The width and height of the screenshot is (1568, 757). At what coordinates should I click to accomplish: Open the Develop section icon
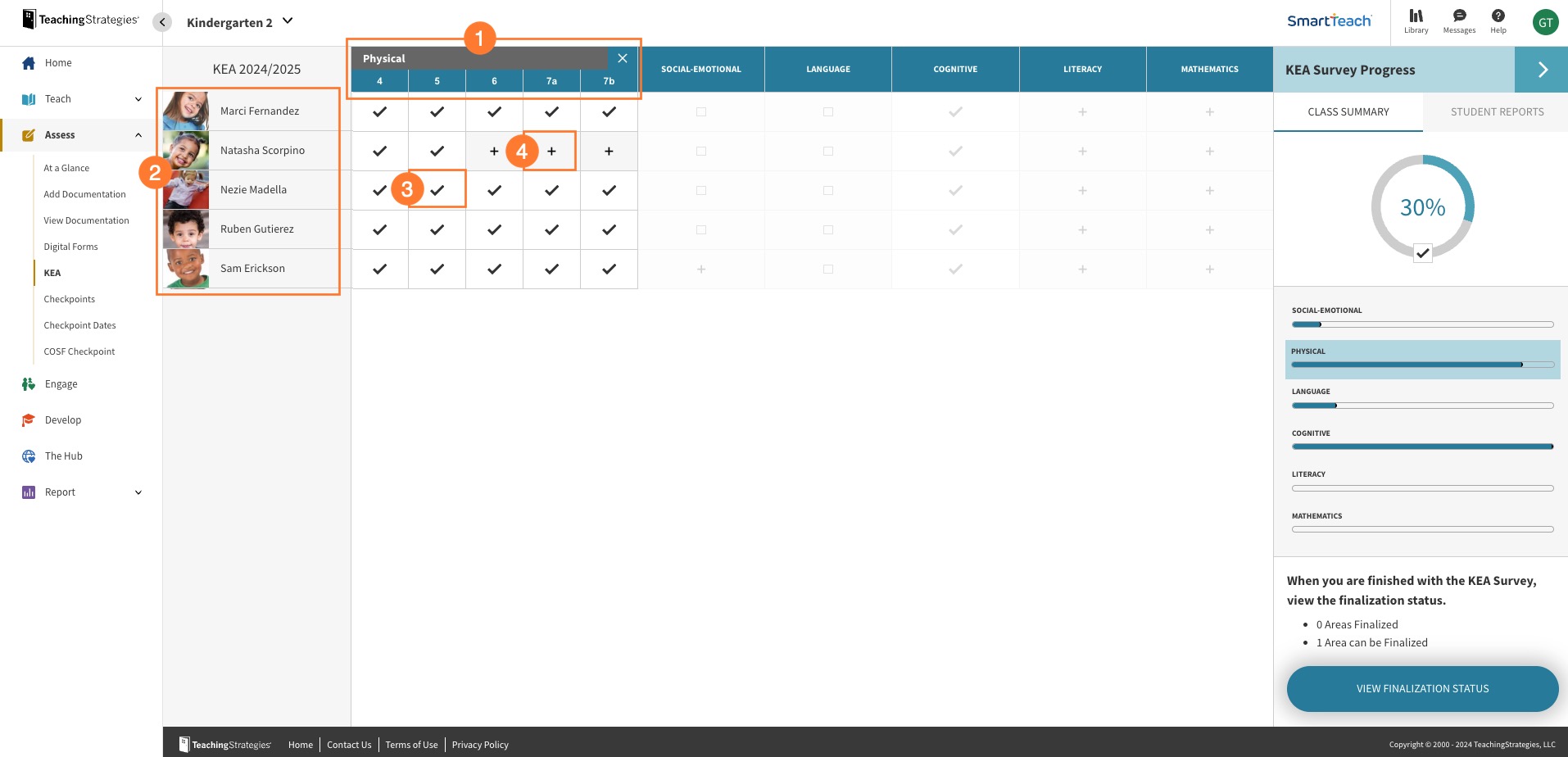pyautogui.click(x=27, y=419)
